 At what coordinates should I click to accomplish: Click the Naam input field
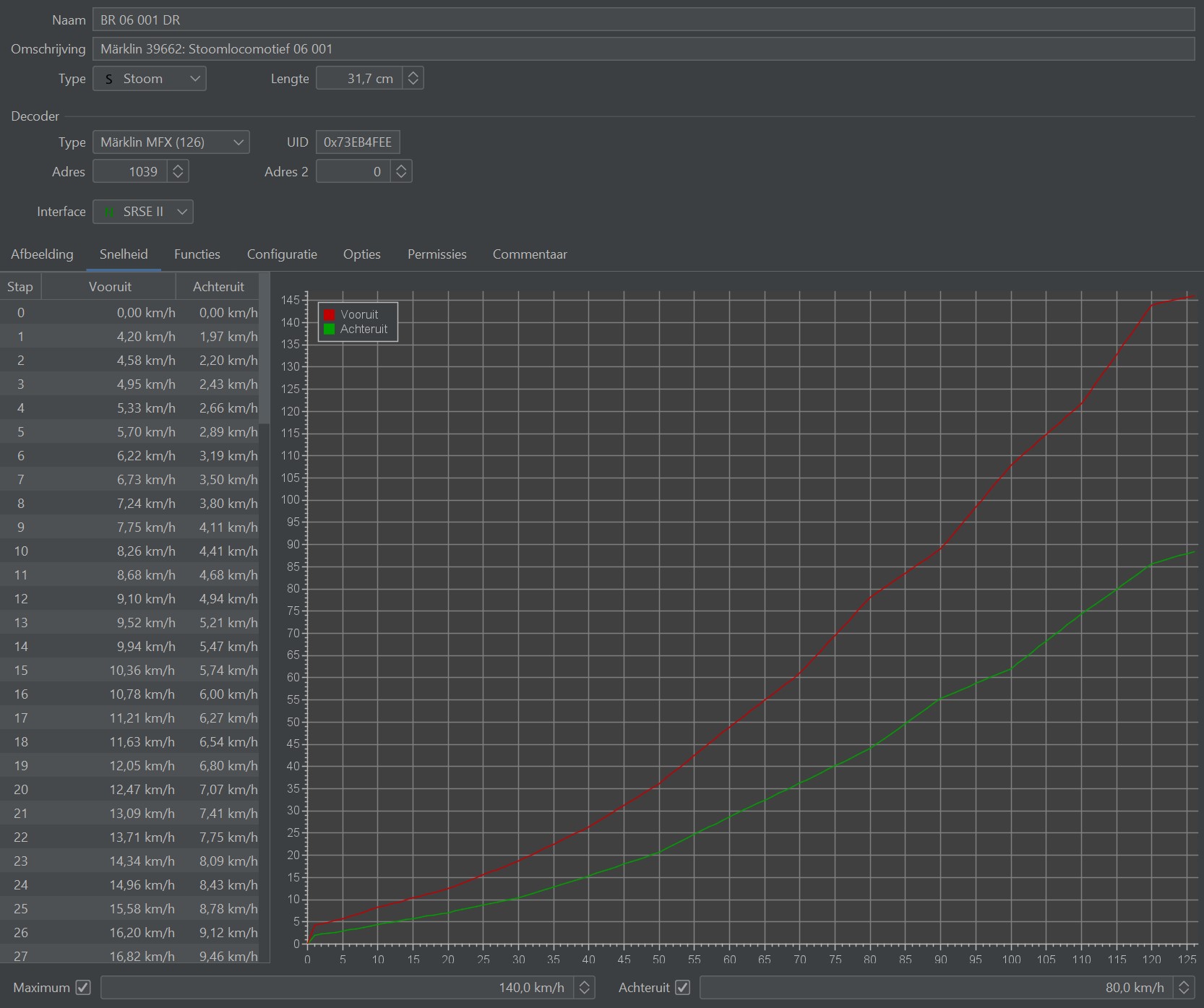(x=643, y=20)
